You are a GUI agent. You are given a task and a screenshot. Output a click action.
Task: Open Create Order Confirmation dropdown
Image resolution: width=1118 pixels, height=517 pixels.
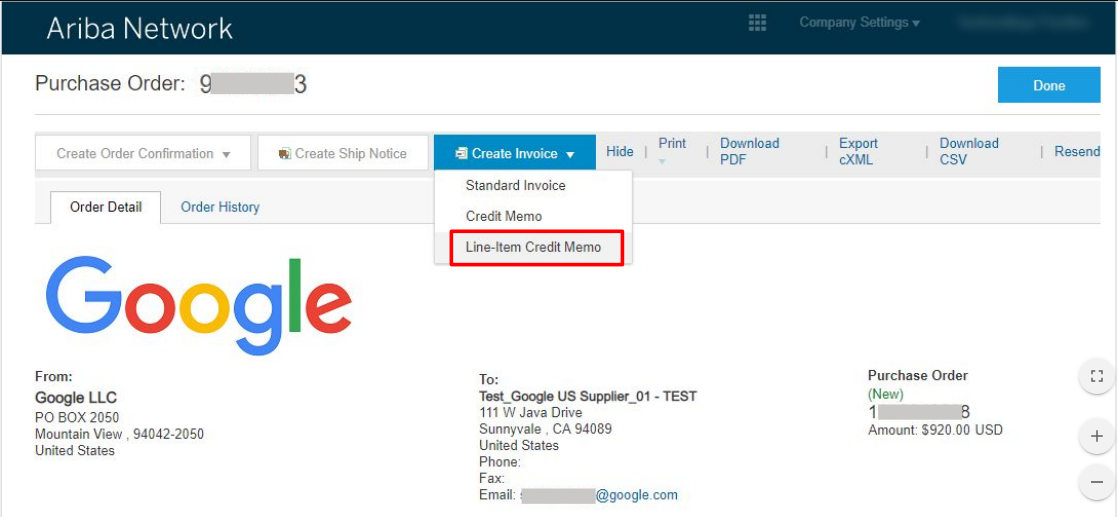point(143,153)
